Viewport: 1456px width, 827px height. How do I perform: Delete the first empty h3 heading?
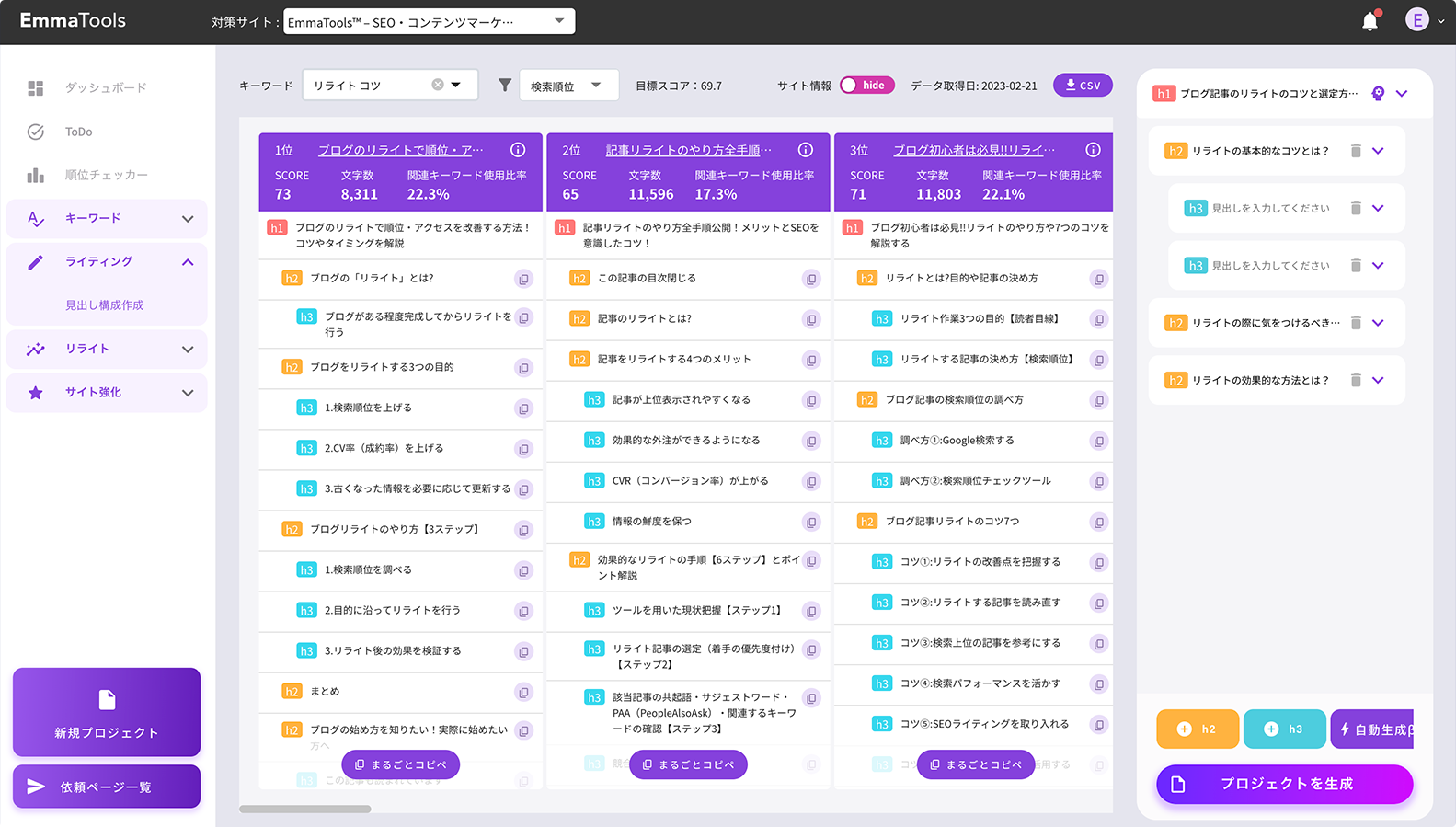click(x=1356, y=208)
